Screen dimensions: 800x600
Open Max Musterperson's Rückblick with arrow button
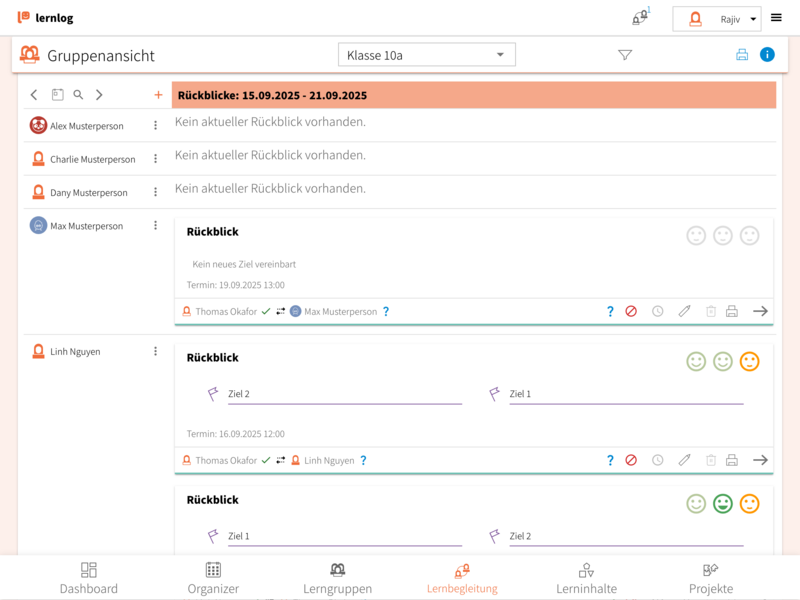(x=760, y=311)
